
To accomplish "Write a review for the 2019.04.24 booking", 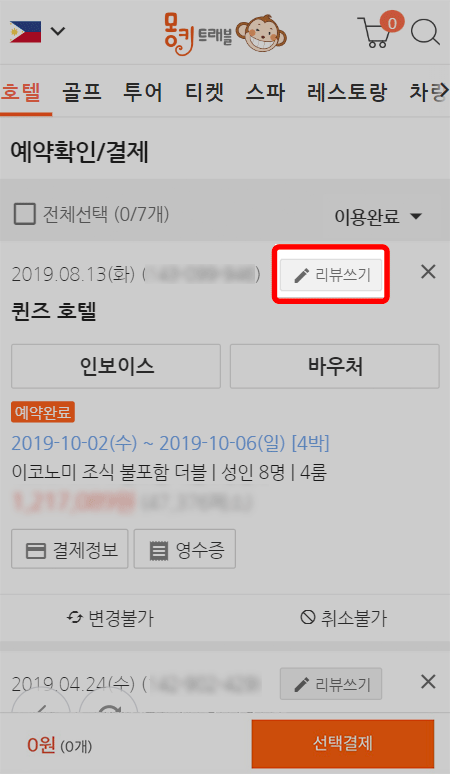I will 331,684.
